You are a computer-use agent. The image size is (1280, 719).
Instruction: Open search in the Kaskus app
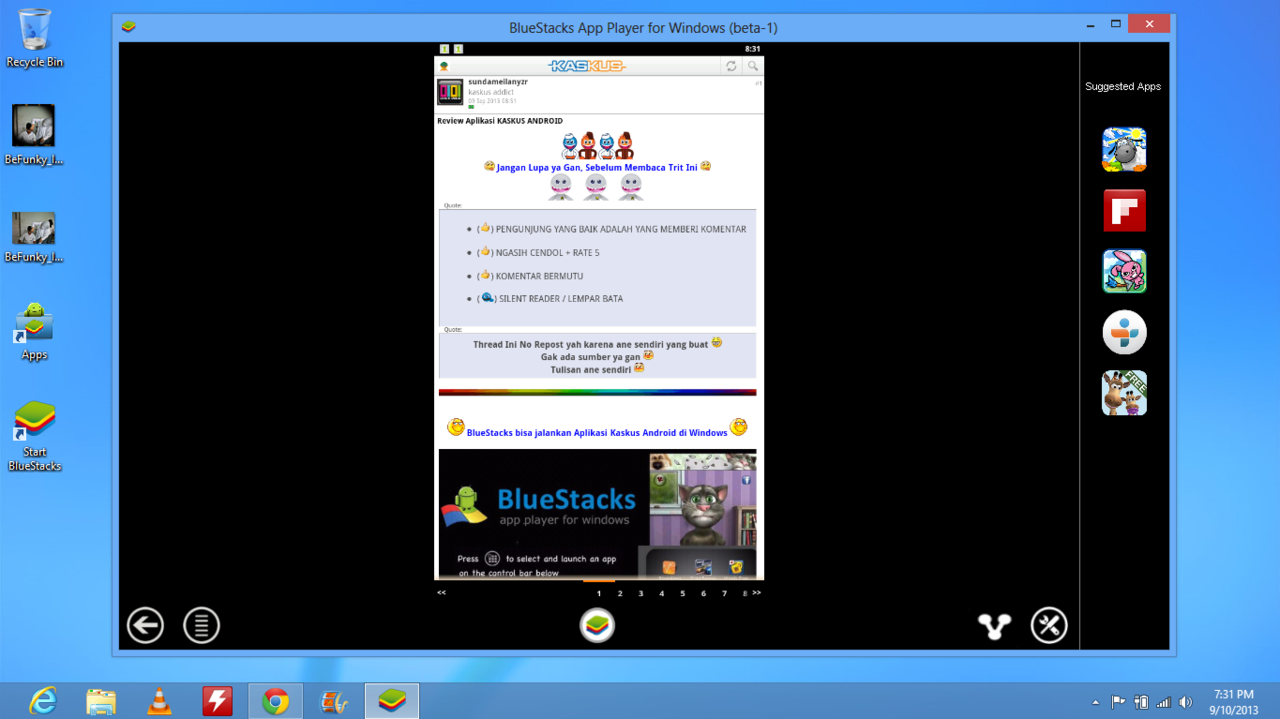pyautogui.click(x=753, y=66)
